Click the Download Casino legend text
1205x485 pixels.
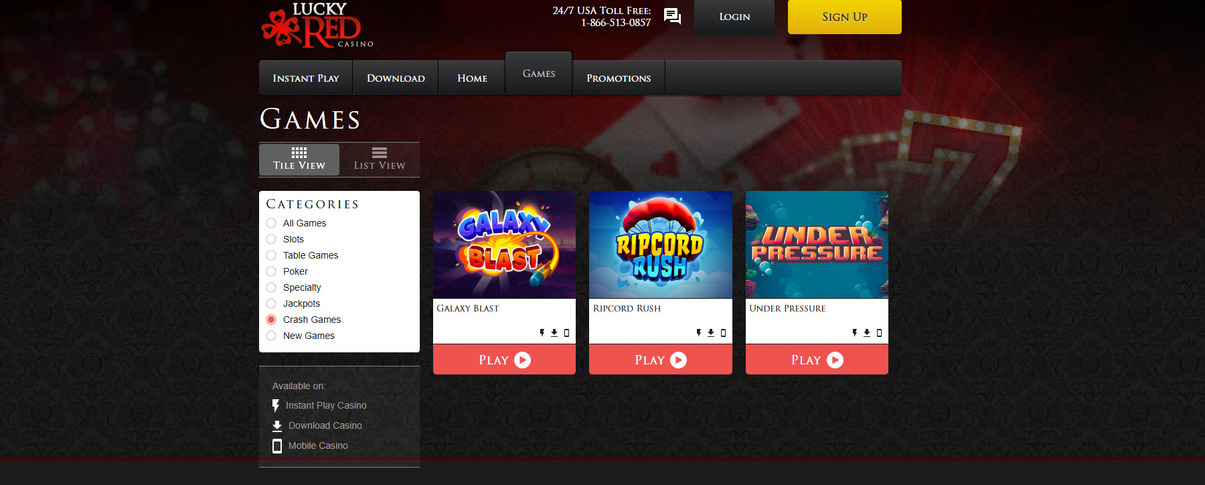click(325, 426)
